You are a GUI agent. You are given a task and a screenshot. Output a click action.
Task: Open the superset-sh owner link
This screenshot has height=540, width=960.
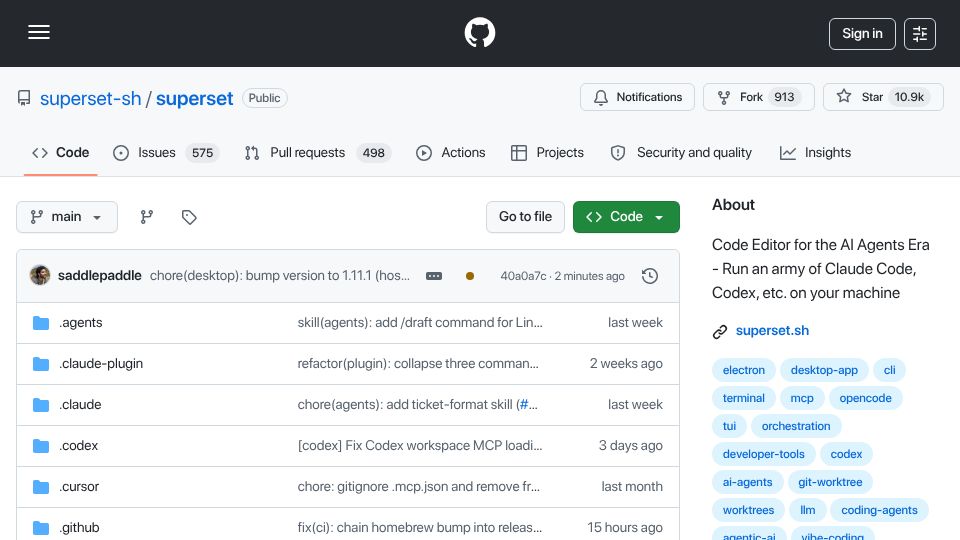(x=91, y=98)
